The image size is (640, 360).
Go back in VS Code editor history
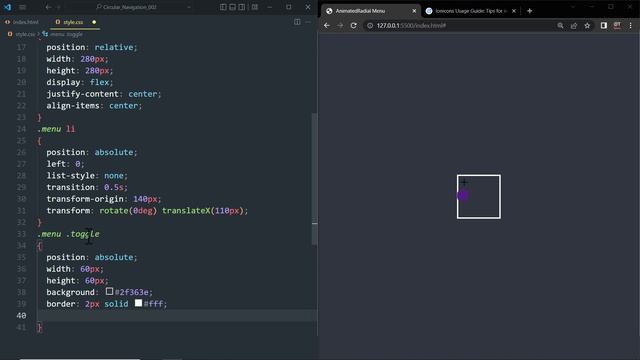coord(49,7)
